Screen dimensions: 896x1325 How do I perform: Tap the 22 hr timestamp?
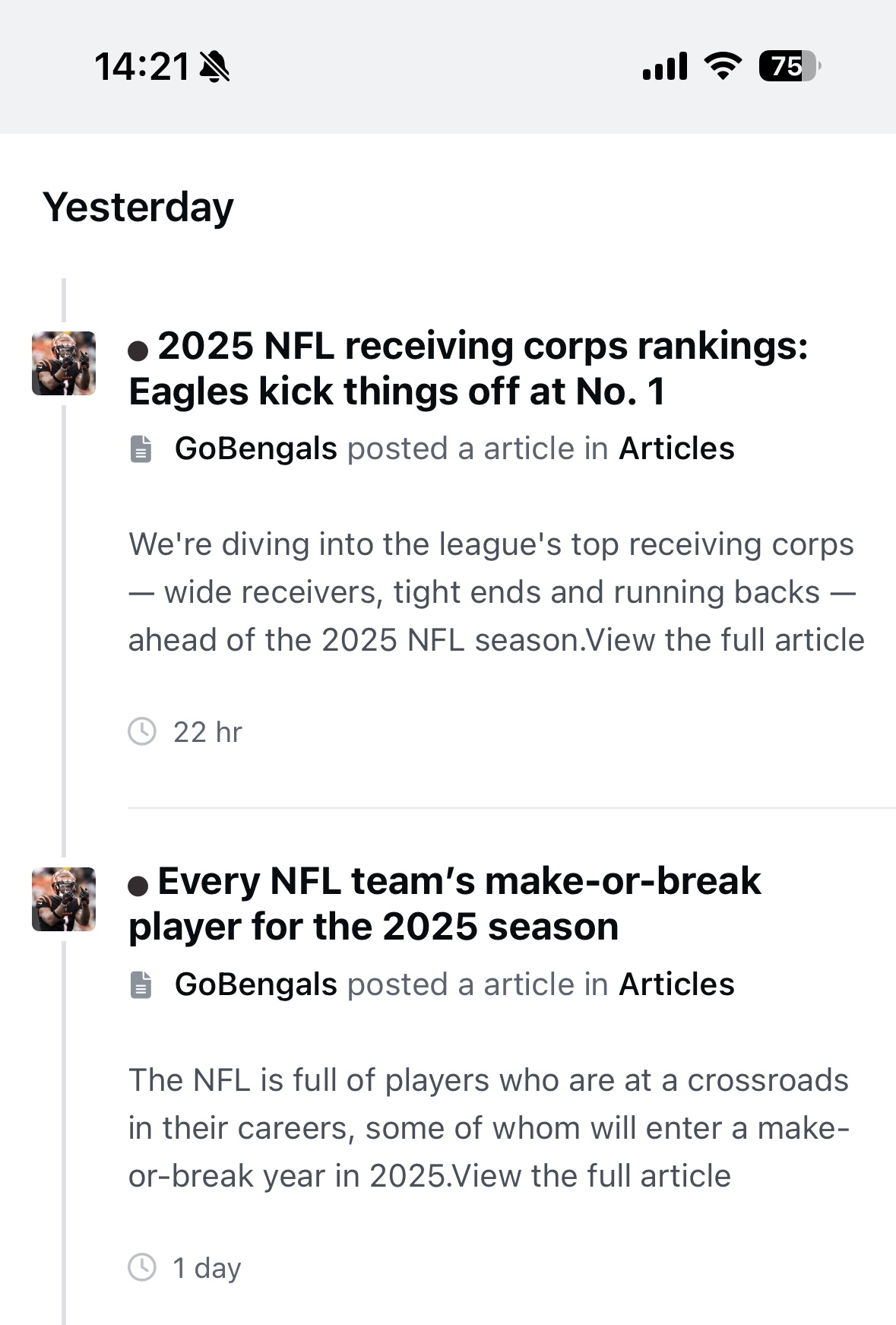coord(207,732)
